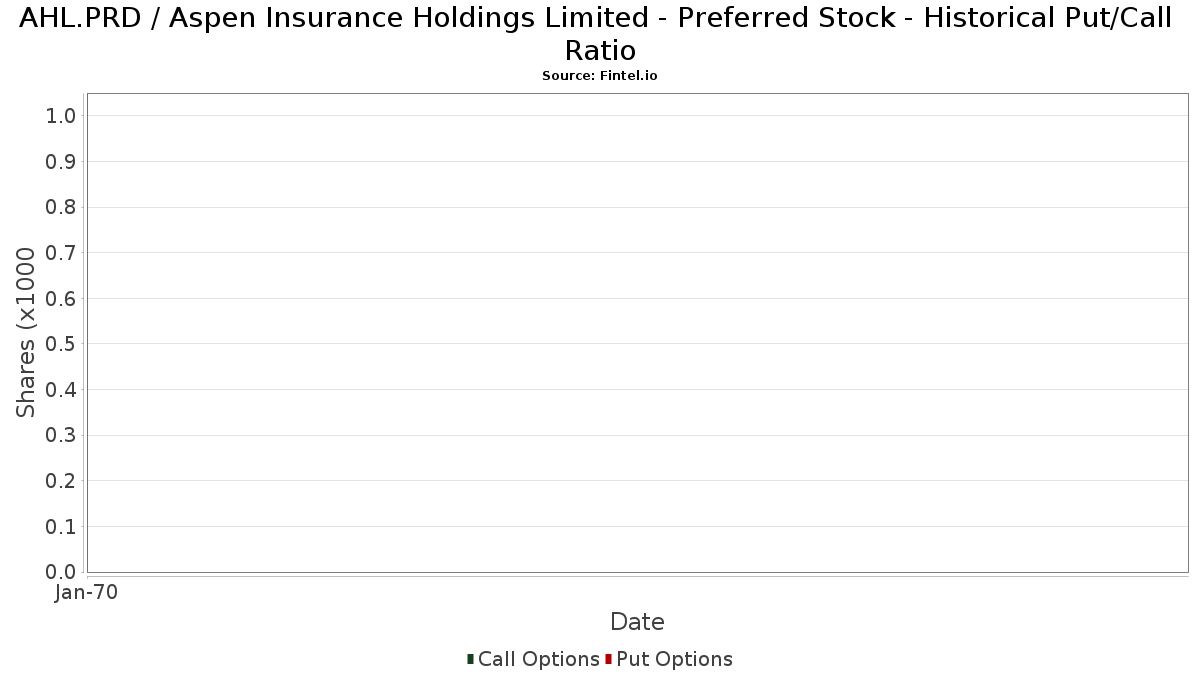This screenshot has width=1200, height=675.
Task: Click the 0.4 y-axis tick label
Action: point(61,390)
